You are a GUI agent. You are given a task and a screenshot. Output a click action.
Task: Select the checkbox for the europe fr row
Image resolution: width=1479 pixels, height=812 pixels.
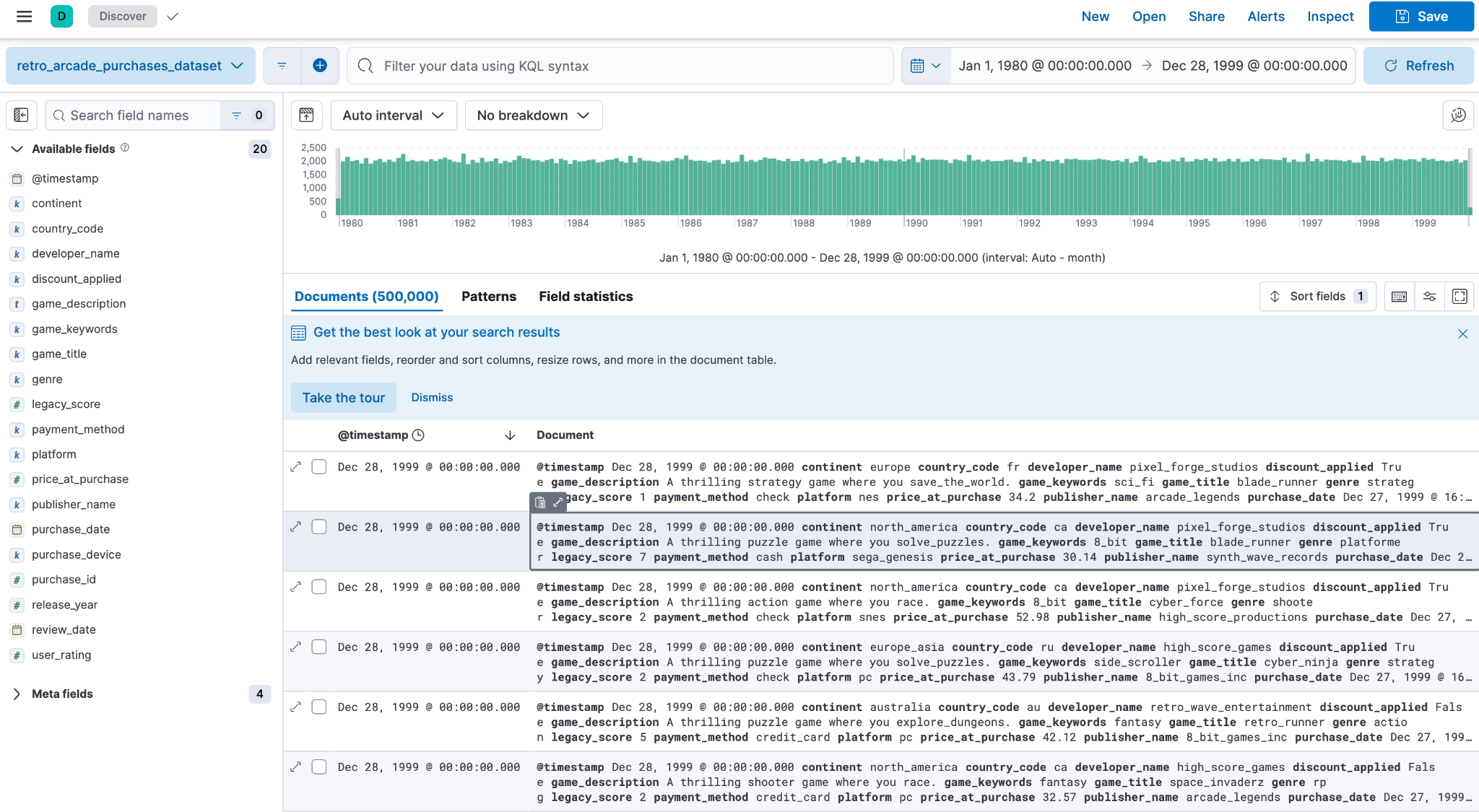coord(319,467)
